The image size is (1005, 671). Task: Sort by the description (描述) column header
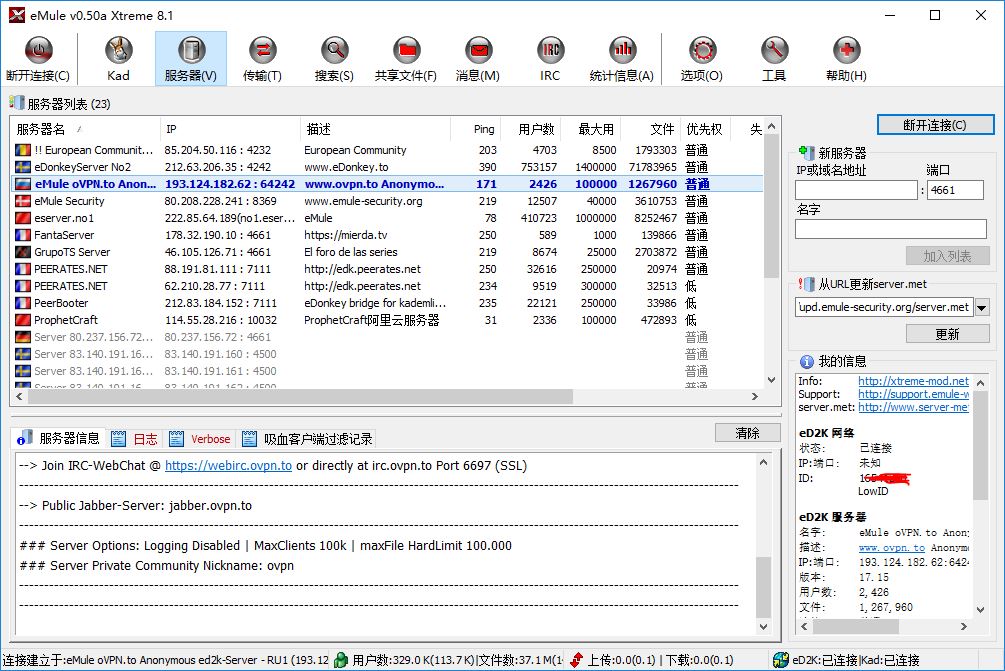[376, 129]
